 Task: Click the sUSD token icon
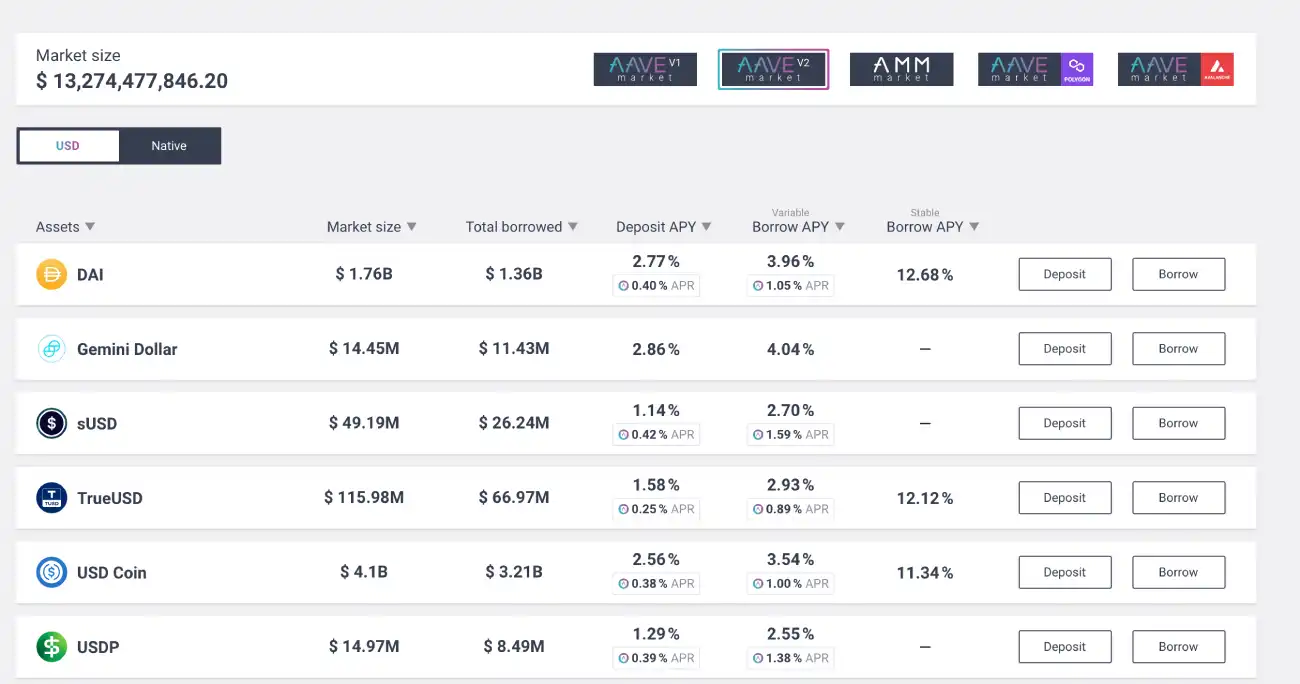(51, 423)
